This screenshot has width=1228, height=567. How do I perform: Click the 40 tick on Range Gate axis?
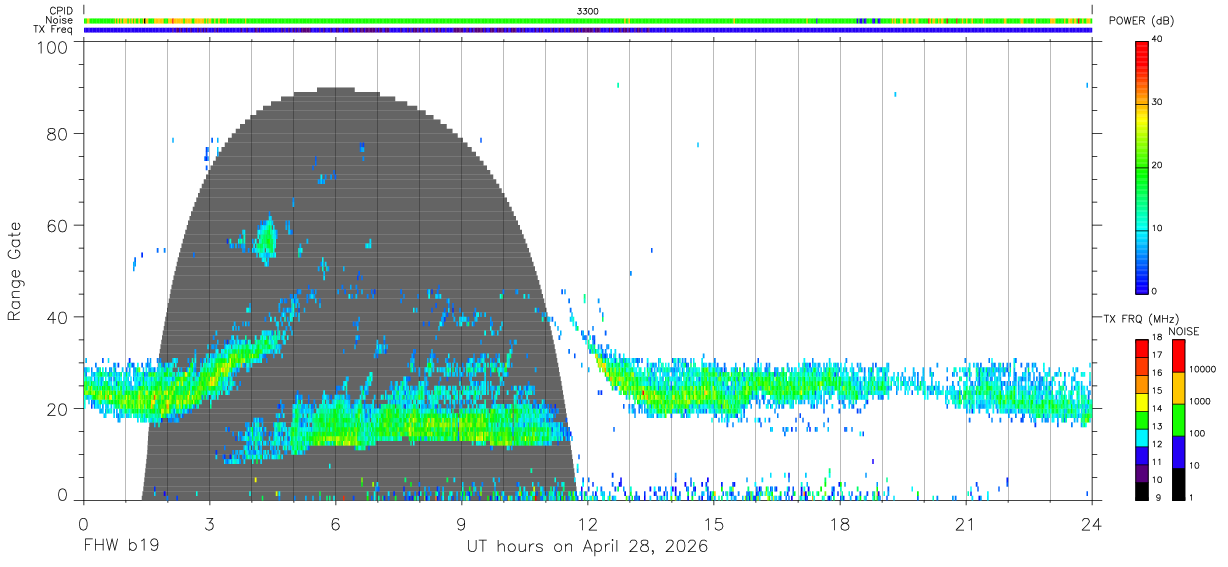59,317
